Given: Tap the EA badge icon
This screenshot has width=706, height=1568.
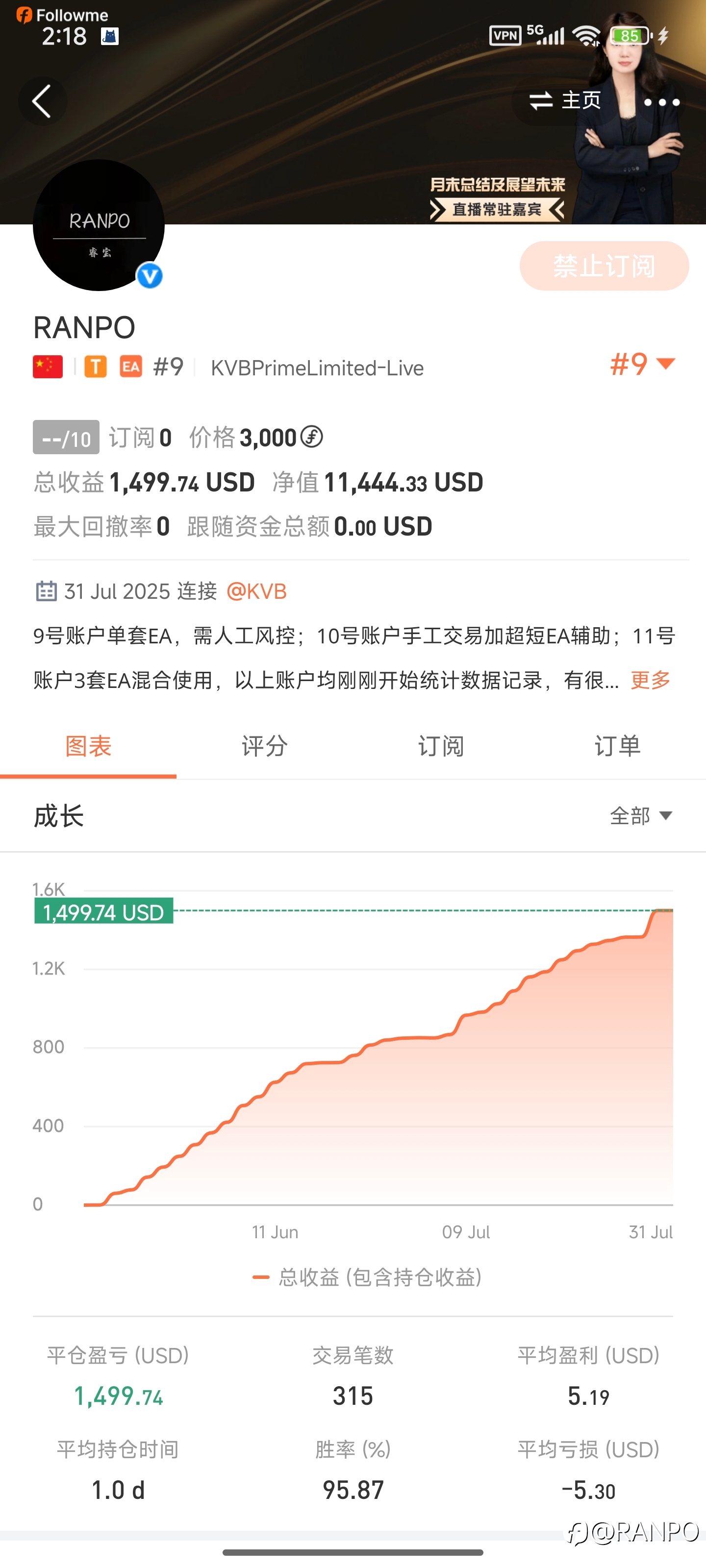Looking at the screenshot, I should point(131,367).
